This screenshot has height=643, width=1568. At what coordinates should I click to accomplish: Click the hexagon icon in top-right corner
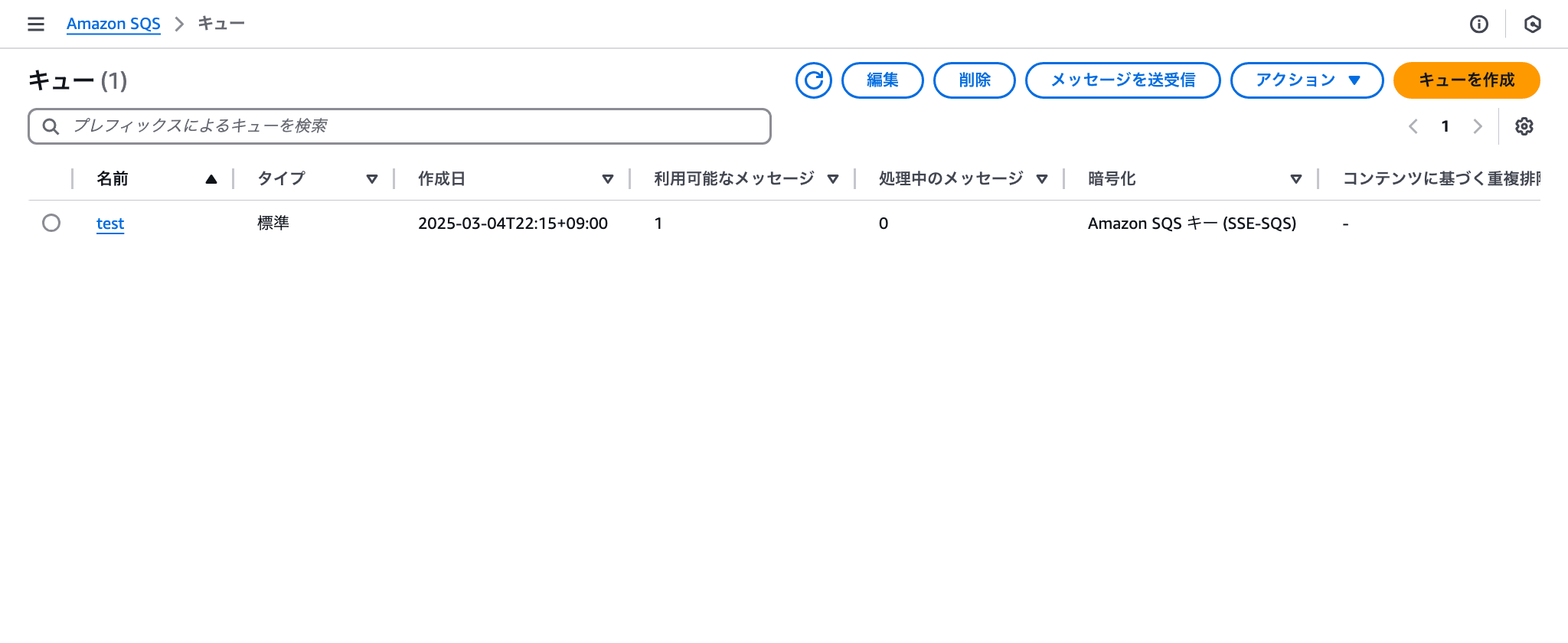tap(1532, 24)
